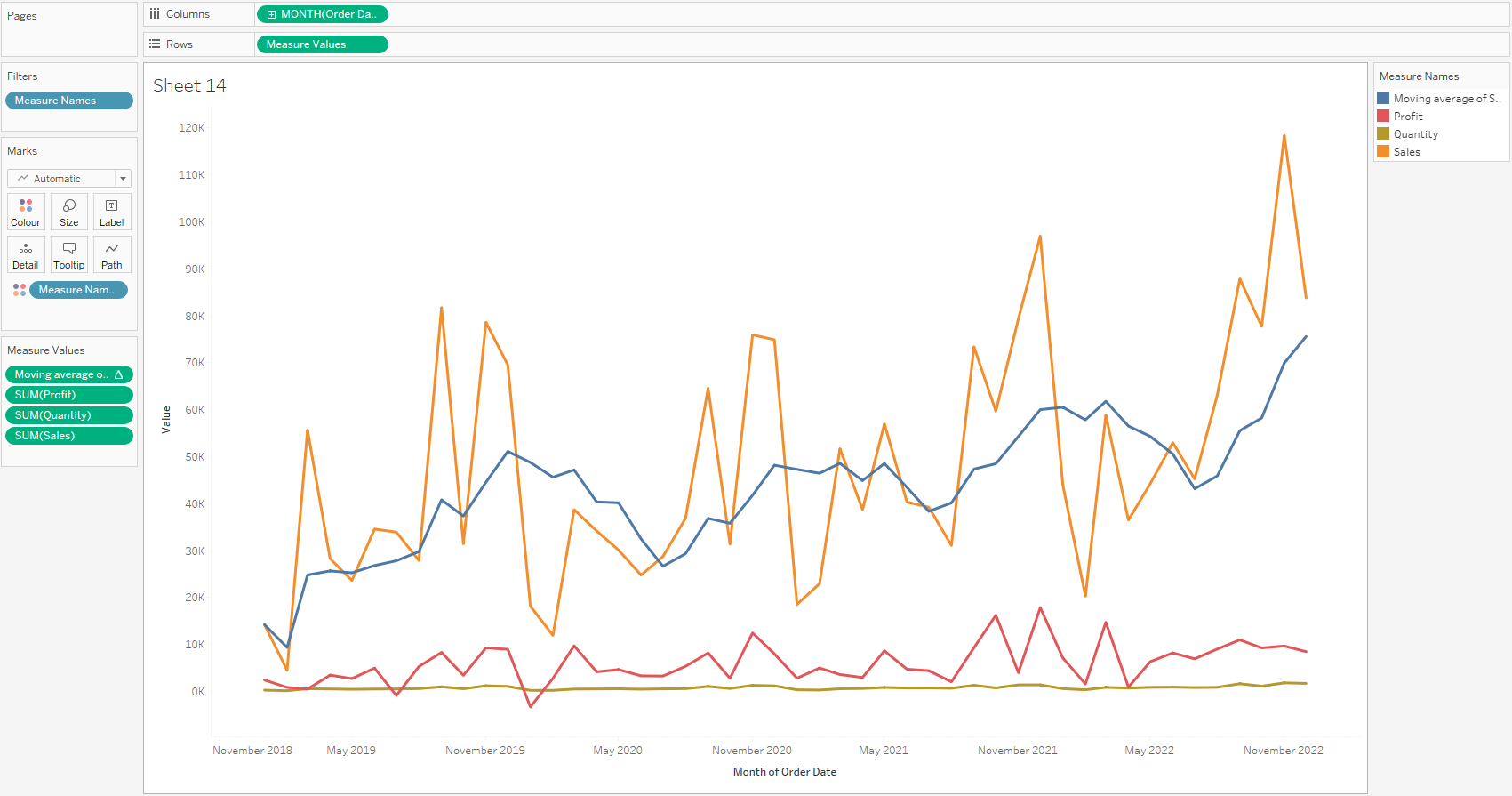The image size is (1512, 796).
Task: Click the red Profit legend swatch
Action: pos(1383,116)
